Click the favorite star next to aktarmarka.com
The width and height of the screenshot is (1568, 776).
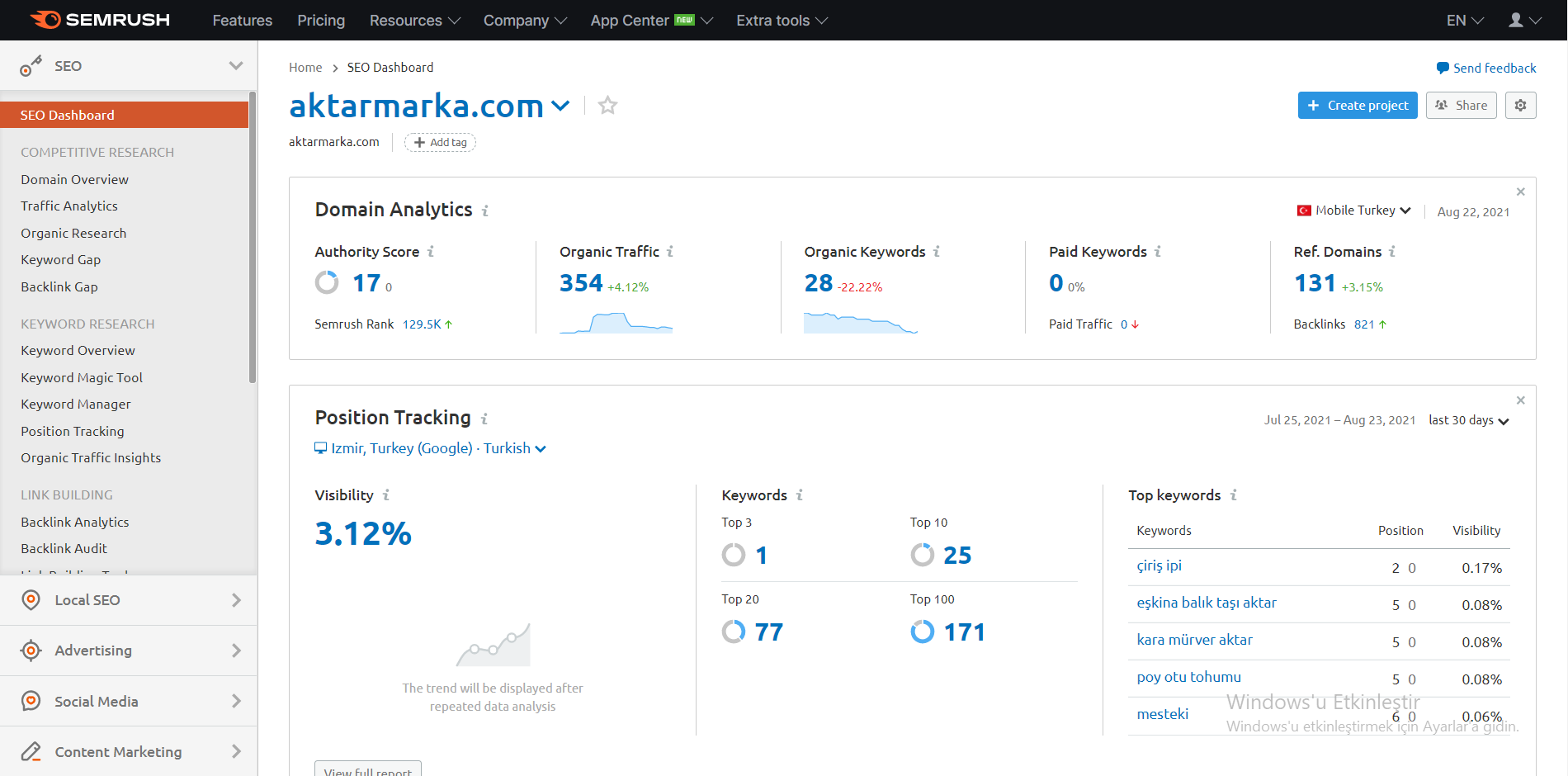[607, 106]
